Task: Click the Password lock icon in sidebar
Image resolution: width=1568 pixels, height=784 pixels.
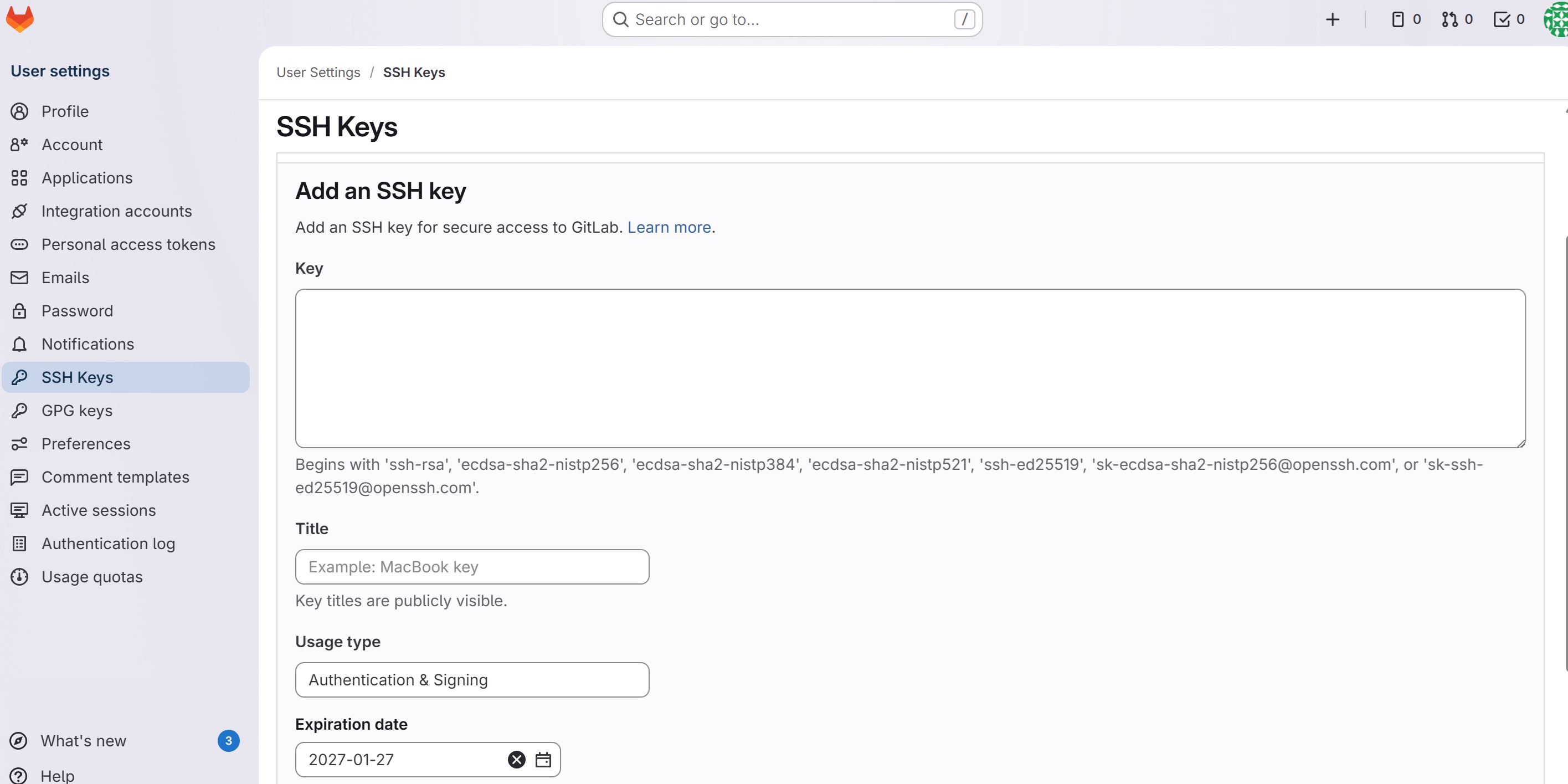Action: [19, 310]
